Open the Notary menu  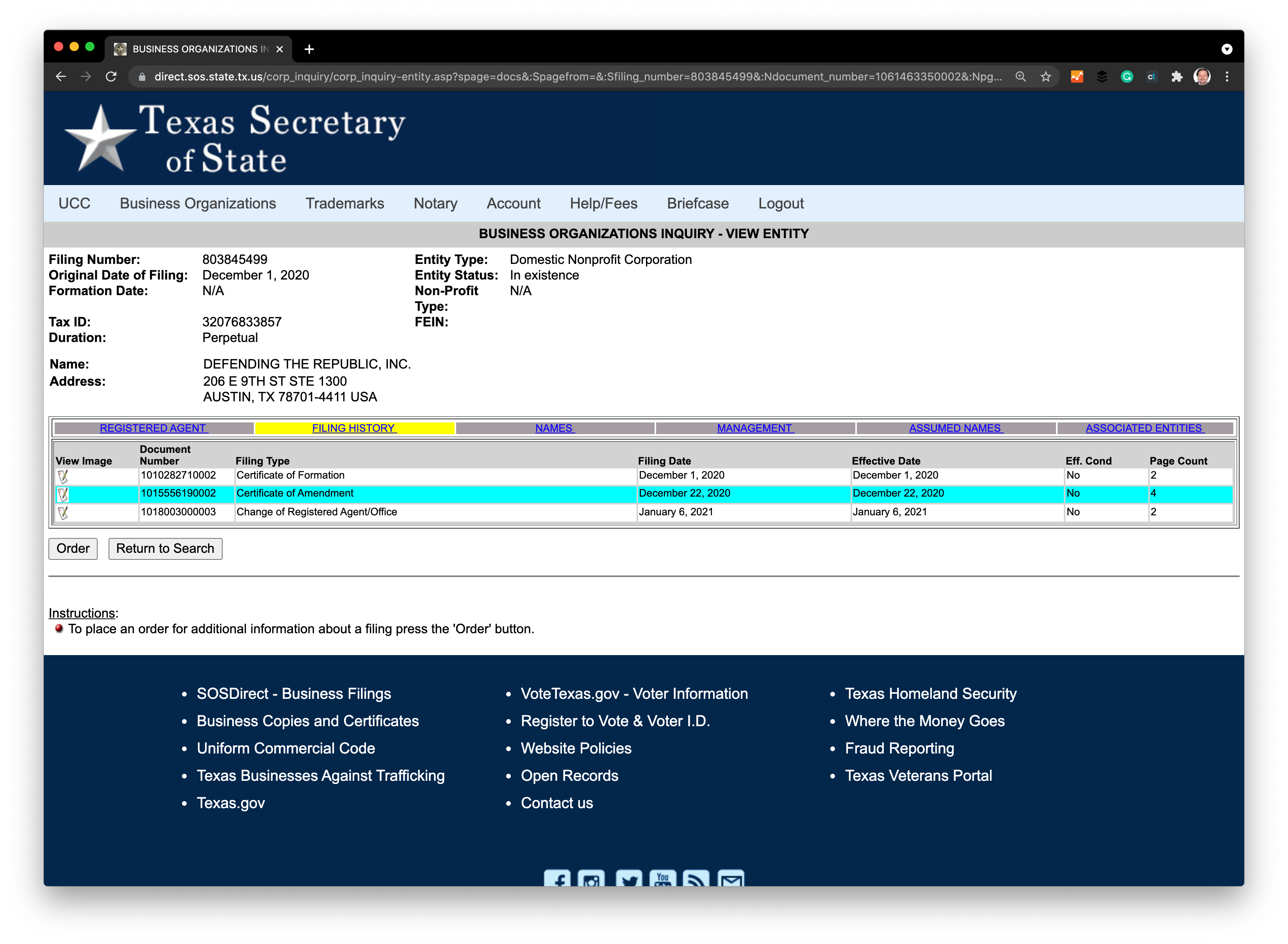click(x=435, y=203)
